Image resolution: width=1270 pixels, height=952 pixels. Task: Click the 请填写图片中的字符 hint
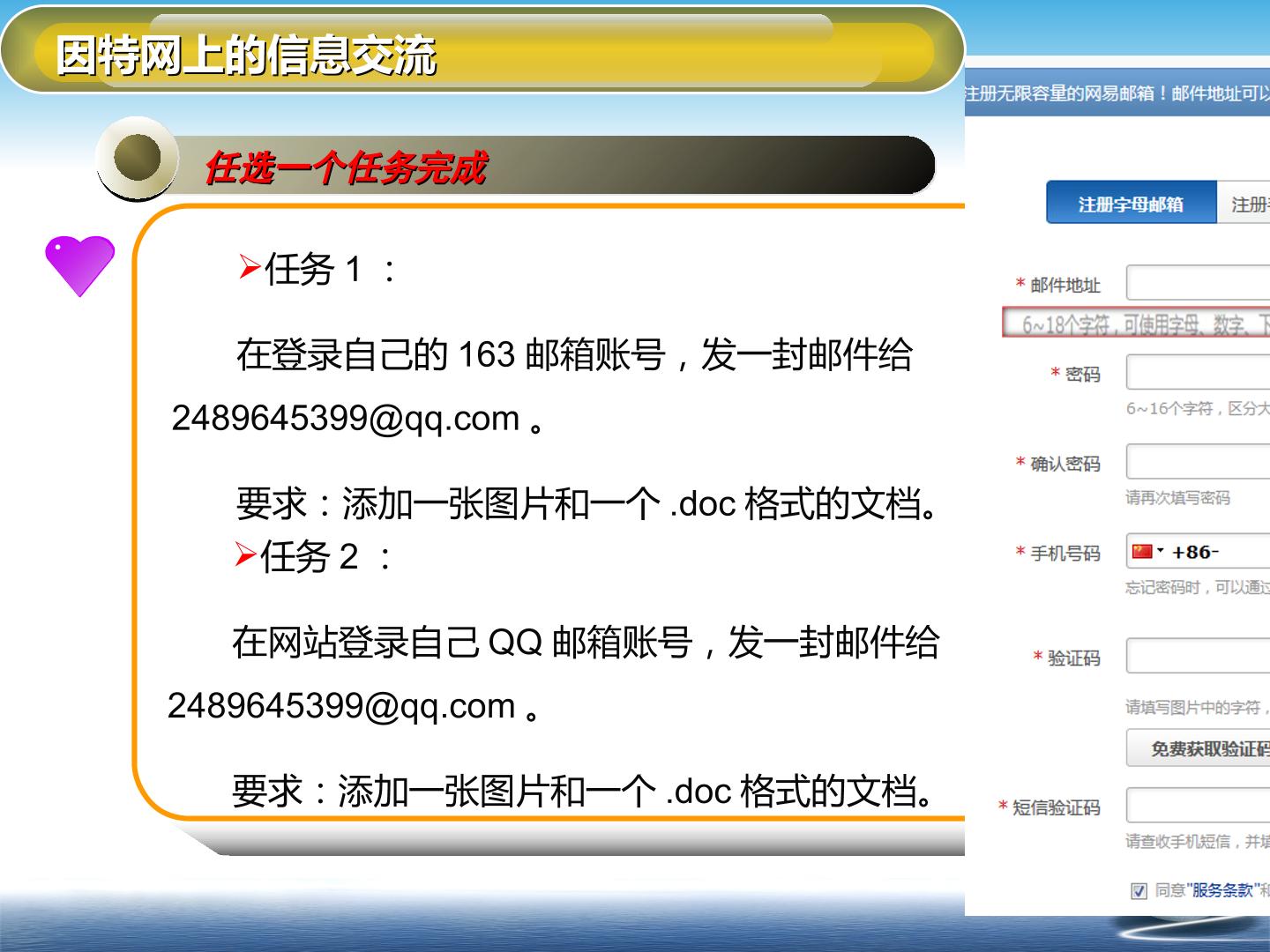pyautogui.click(x=1198, y=707)
